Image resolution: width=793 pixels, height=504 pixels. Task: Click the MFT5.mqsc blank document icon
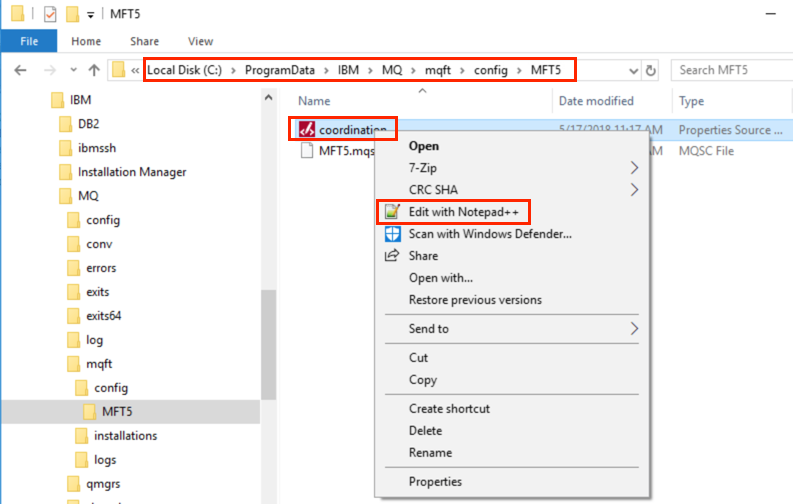click(x=306, y=151)
